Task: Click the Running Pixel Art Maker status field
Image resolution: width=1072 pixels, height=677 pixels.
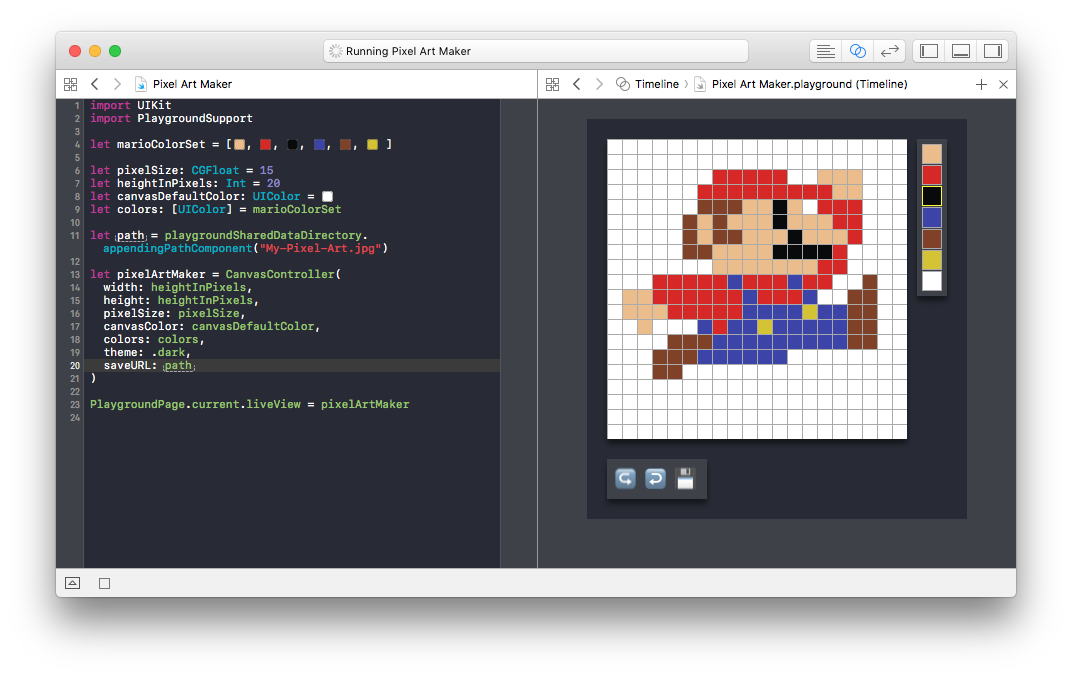Action: click(535, 51)
